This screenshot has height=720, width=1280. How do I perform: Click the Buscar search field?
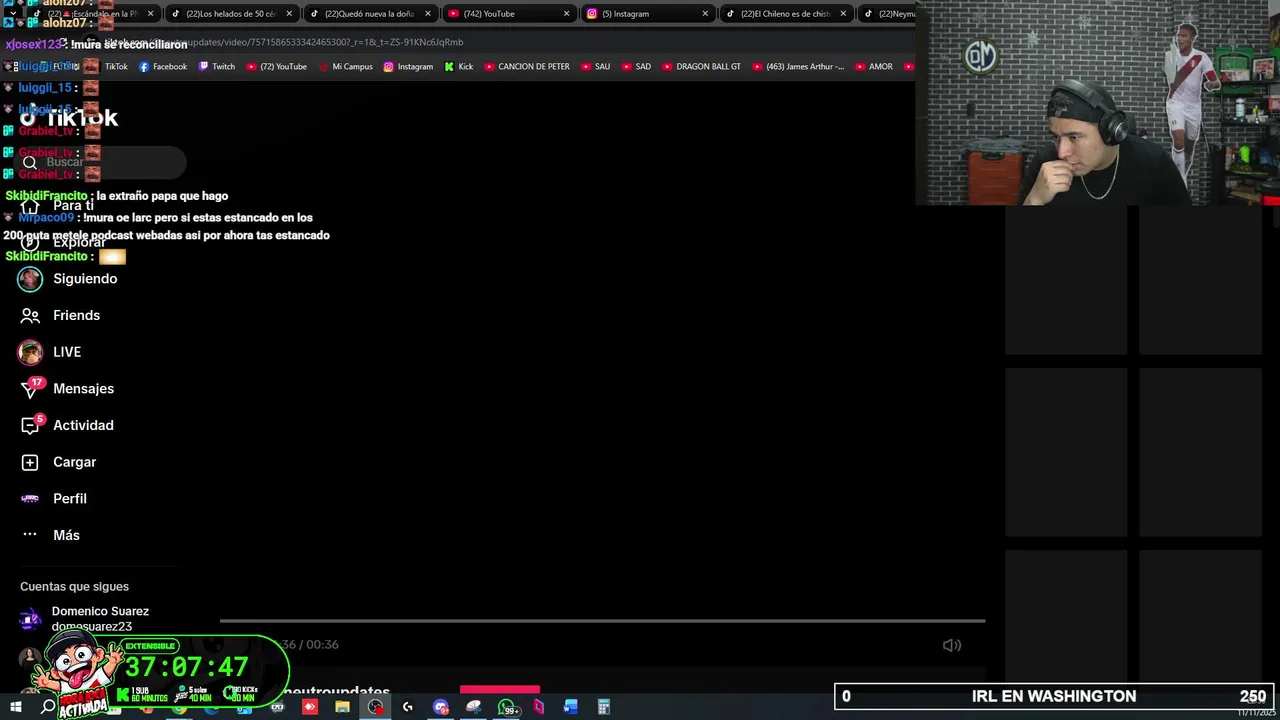(x=100, y=162)
